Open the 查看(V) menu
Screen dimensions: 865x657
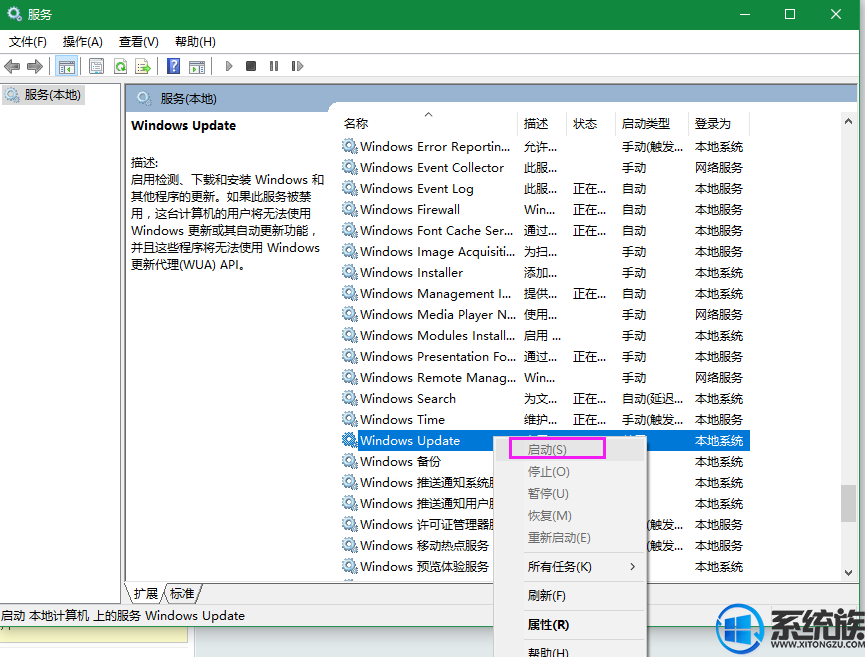pyautogui.click(x=138, y=42)
